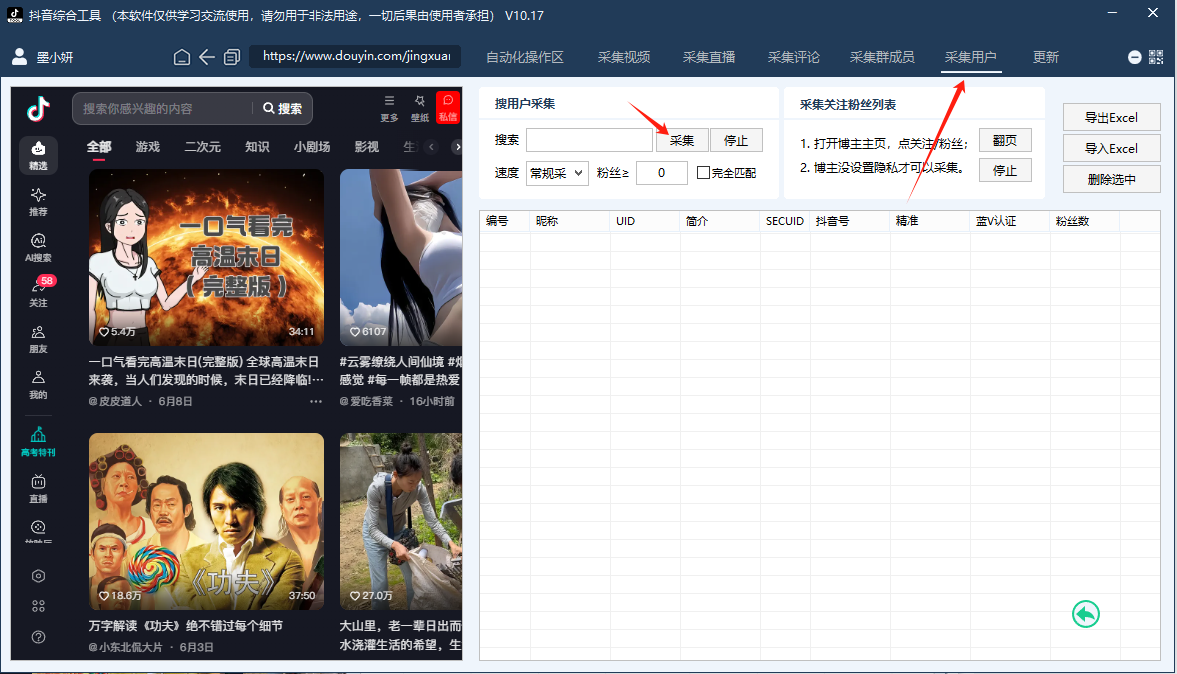Open the 壁纸 wallpaper icon
This screenshot has height=674, width=1177.
point(420,107)
